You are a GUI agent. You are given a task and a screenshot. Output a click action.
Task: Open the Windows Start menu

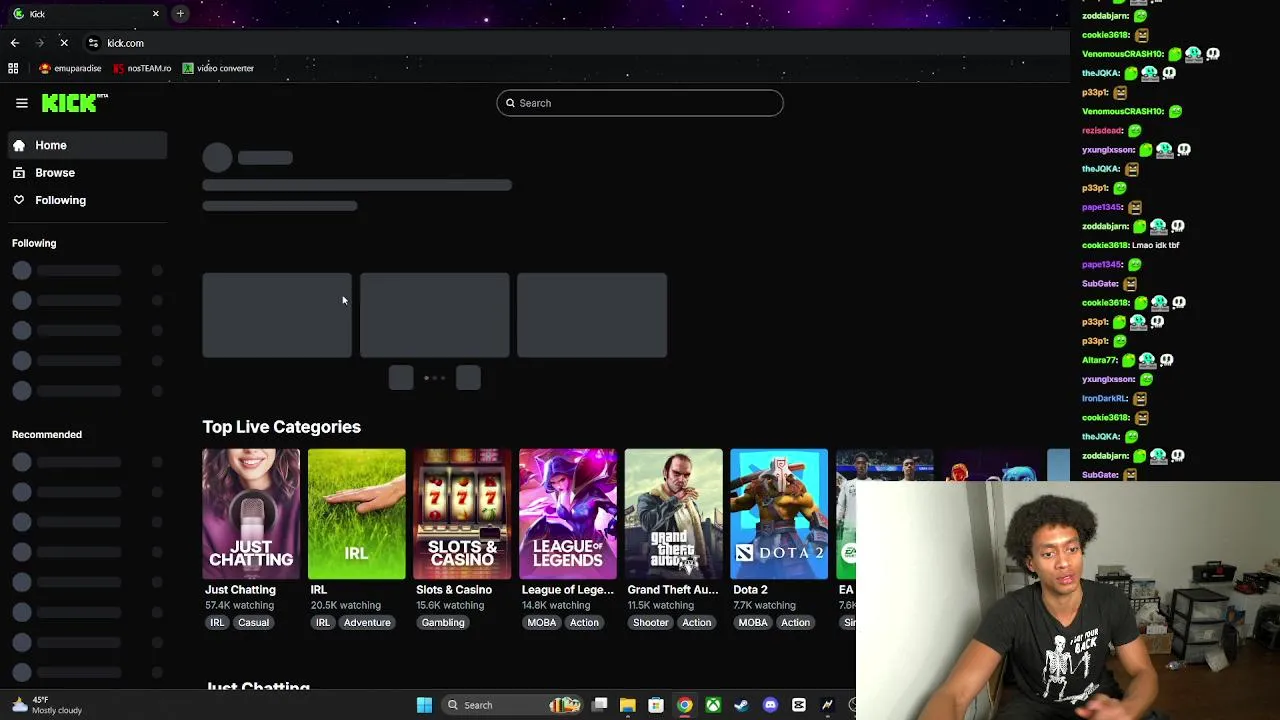pyautogui.click(x=424, y=705)
